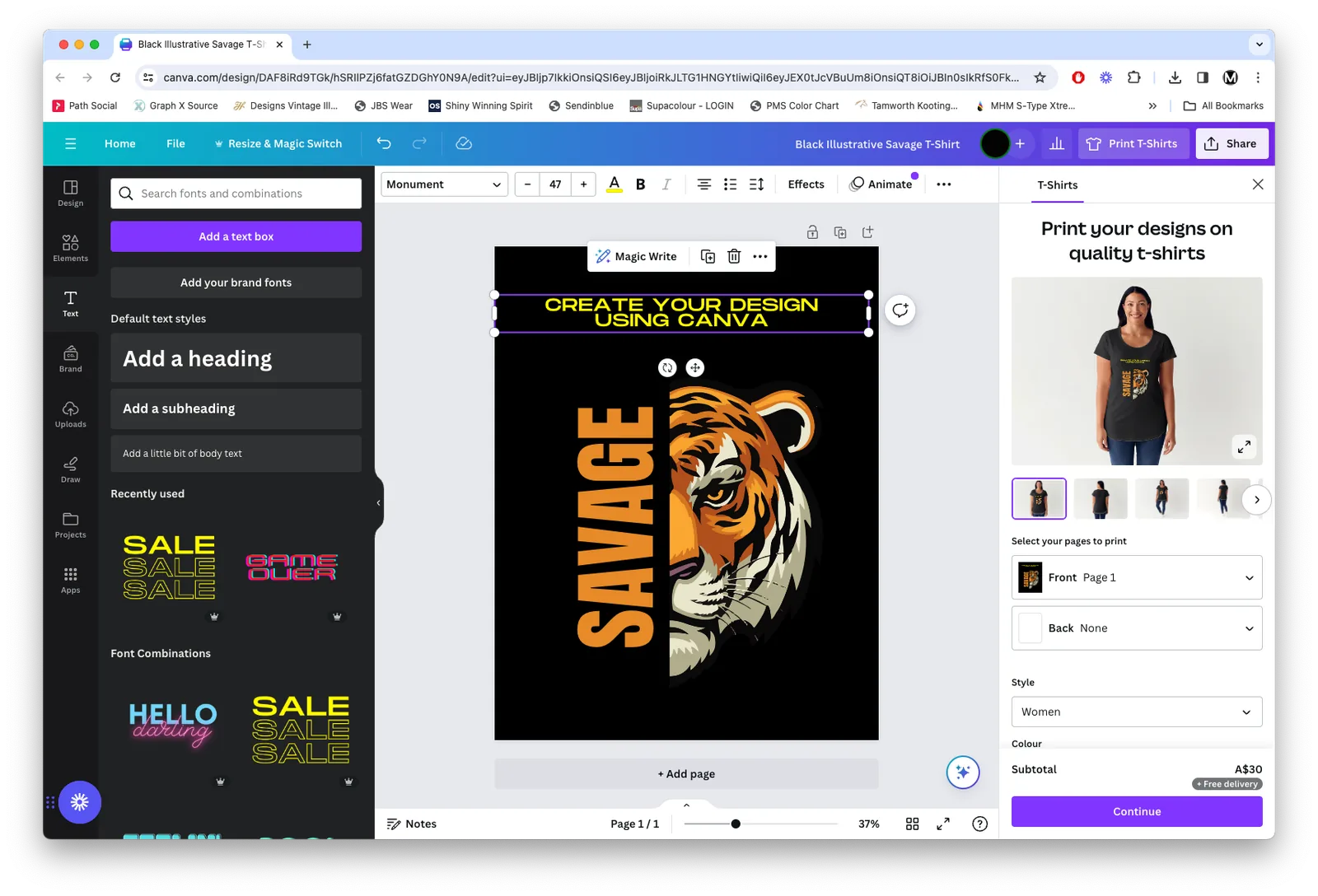Click the zoom slider handle
Screen dimensions: 1318x896
tap(736, 824)
